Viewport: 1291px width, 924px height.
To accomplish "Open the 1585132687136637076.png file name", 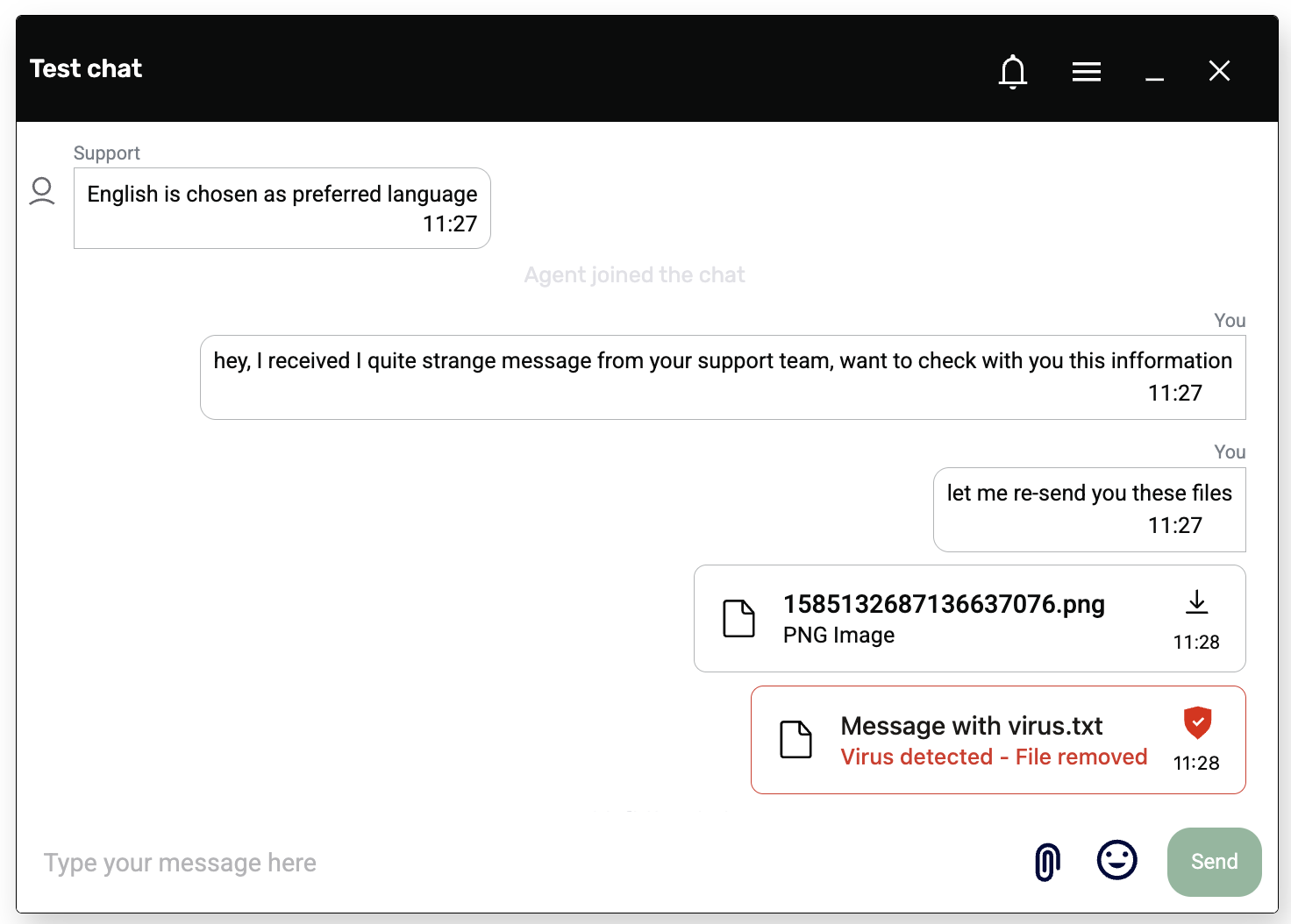I will click(x=943, y=604).
